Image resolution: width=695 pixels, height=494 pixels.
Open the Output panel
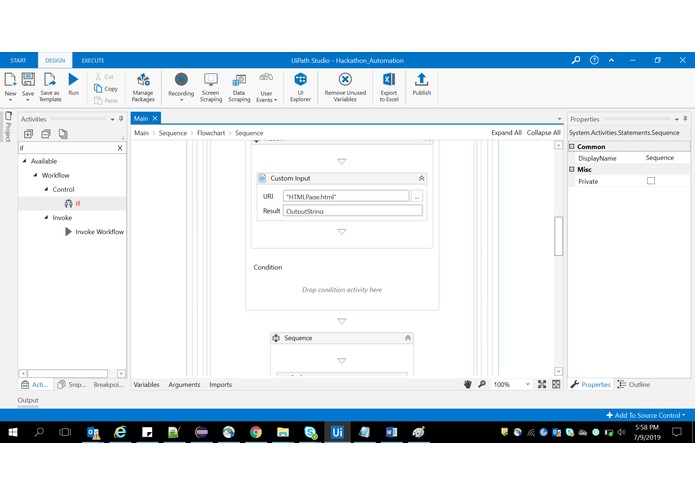28,400
